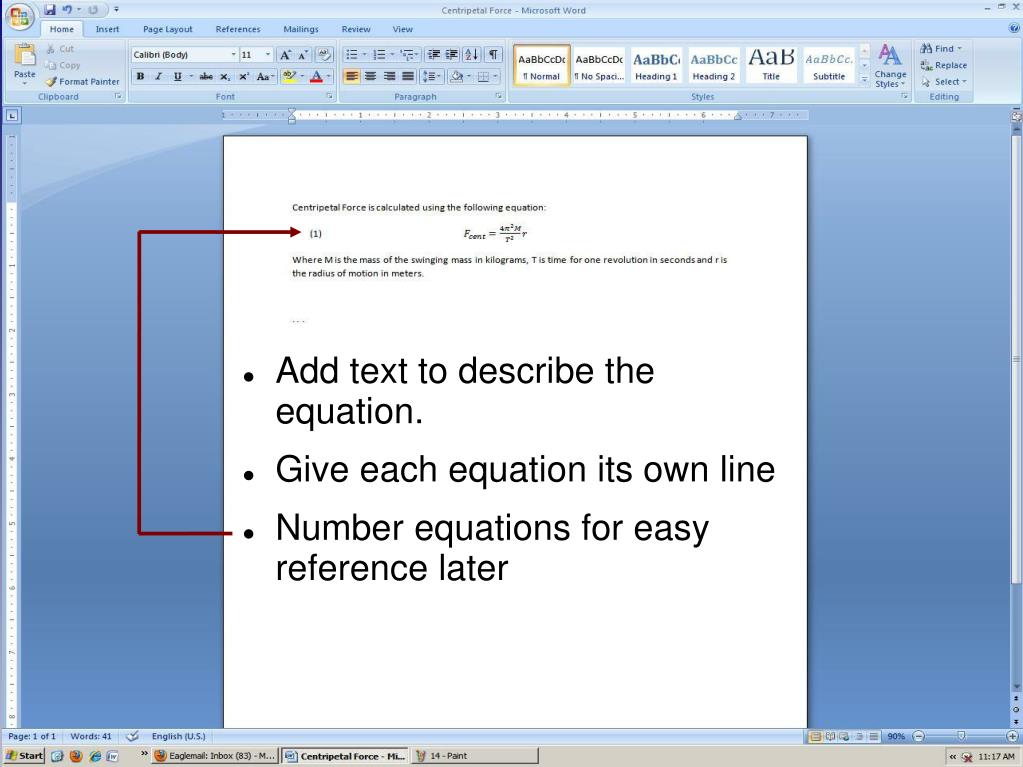
Task: Click the Clear Formatting icon
Action: coord(322,53)
